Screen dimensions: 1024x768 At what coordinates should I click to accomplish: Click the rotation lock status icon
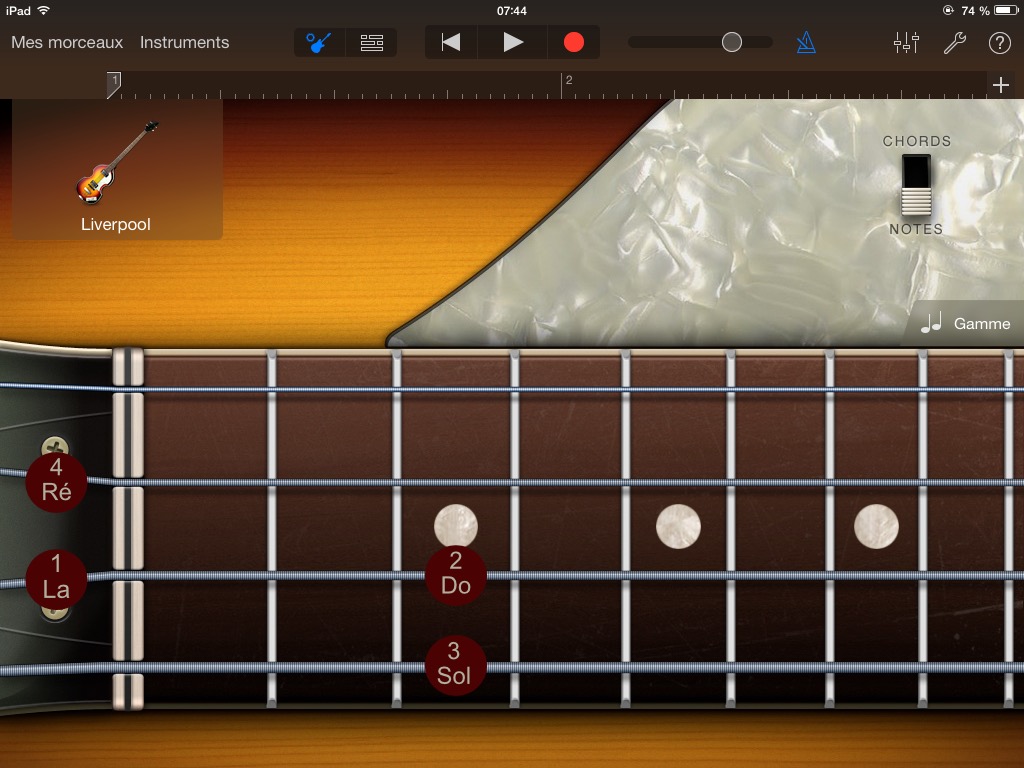pyautogui.click(x=948, y=10)
